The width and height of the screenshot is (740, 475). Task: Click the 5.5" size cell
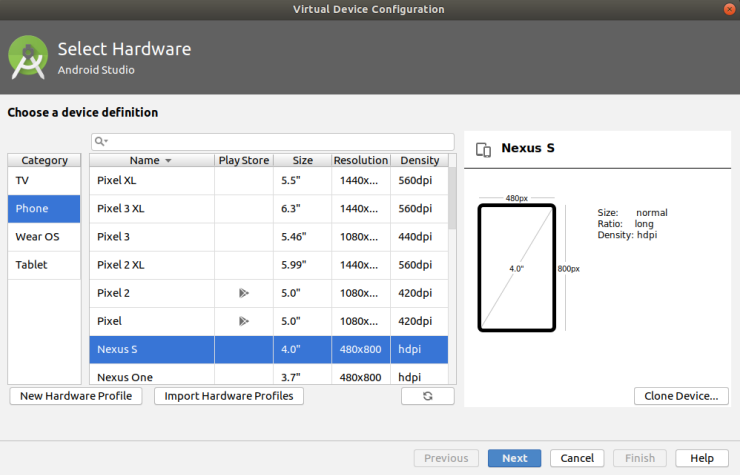click(303, 181)
